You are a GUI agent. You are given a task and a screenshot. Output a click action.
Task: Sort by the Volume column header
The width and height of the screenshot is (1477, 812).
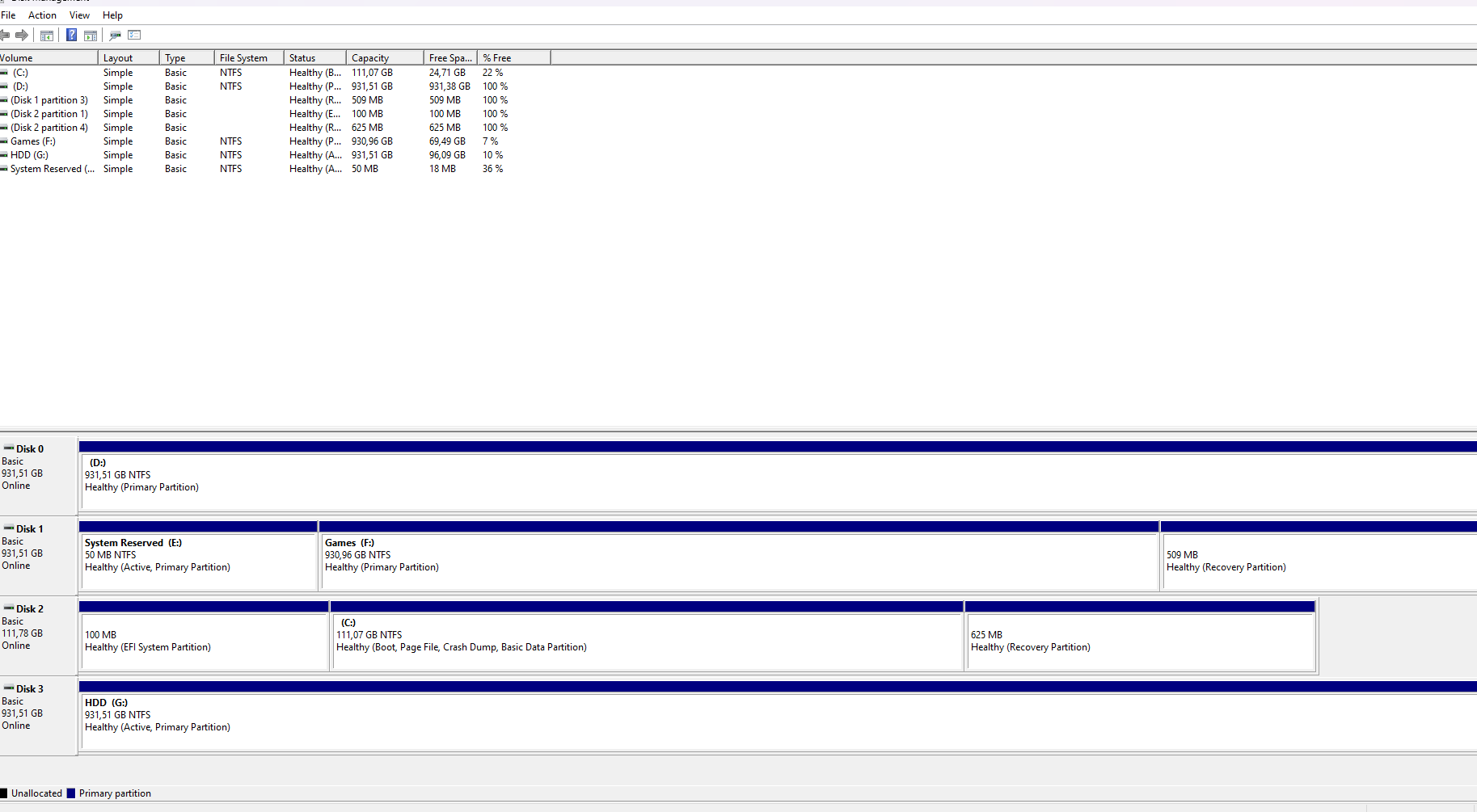pyautogui.click(x=49, y=58)
